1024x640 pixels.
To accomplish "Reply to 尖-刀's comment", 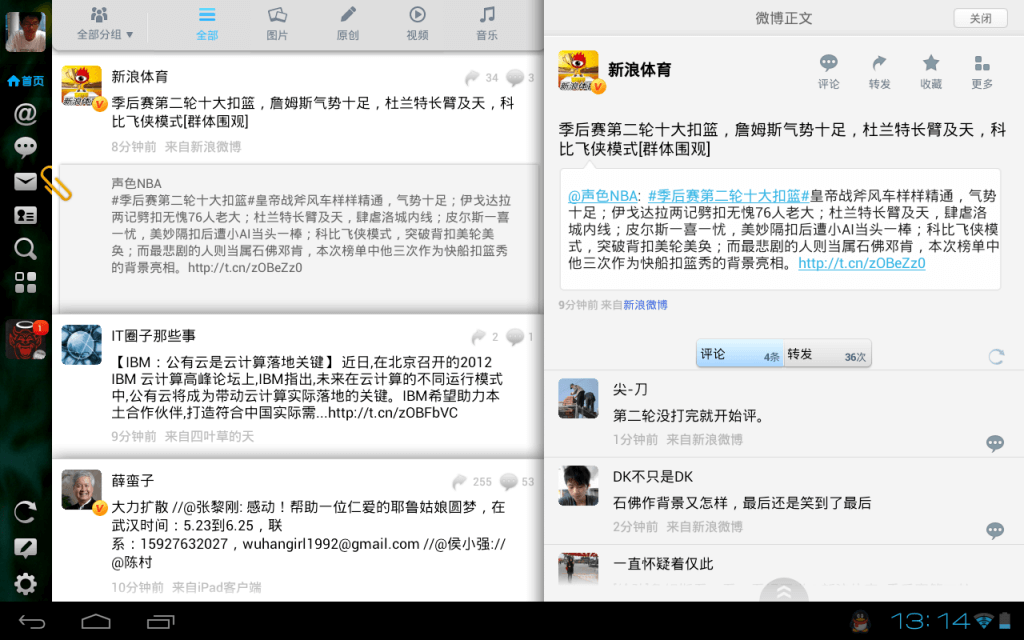I will [995, 443].
